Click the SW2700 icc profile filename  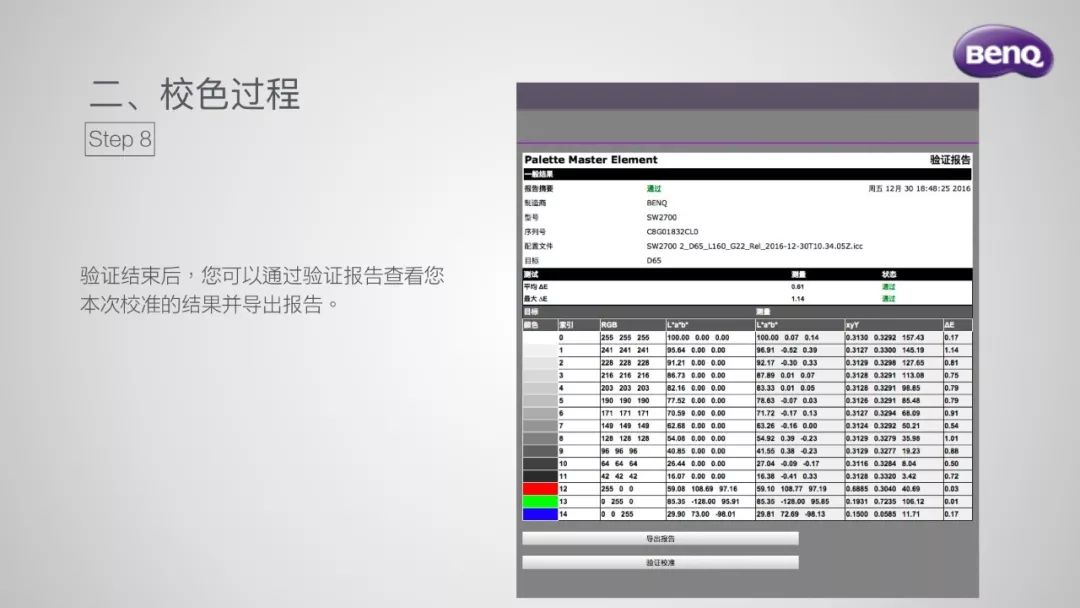756,245
